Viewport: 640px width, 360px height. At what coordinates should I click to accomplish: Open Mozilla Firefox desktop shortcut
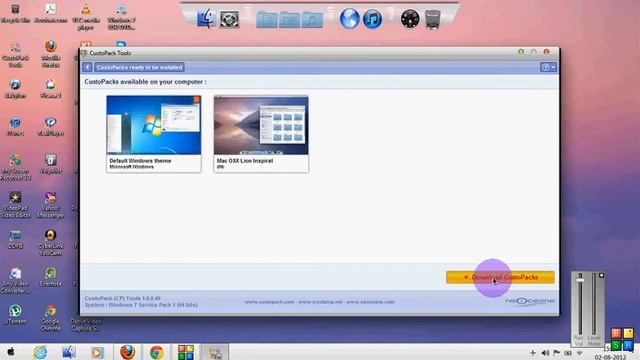point(51,54)
